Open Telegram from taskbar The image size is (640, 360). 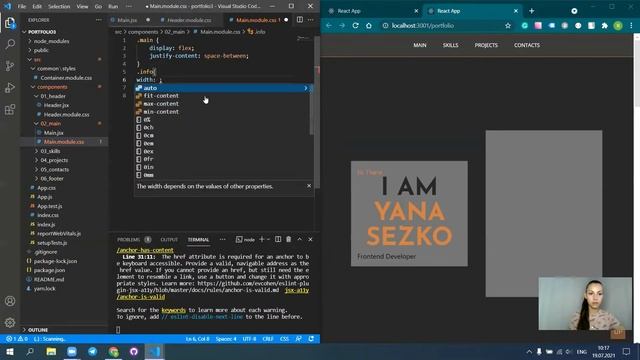click(x=93, y=351)
